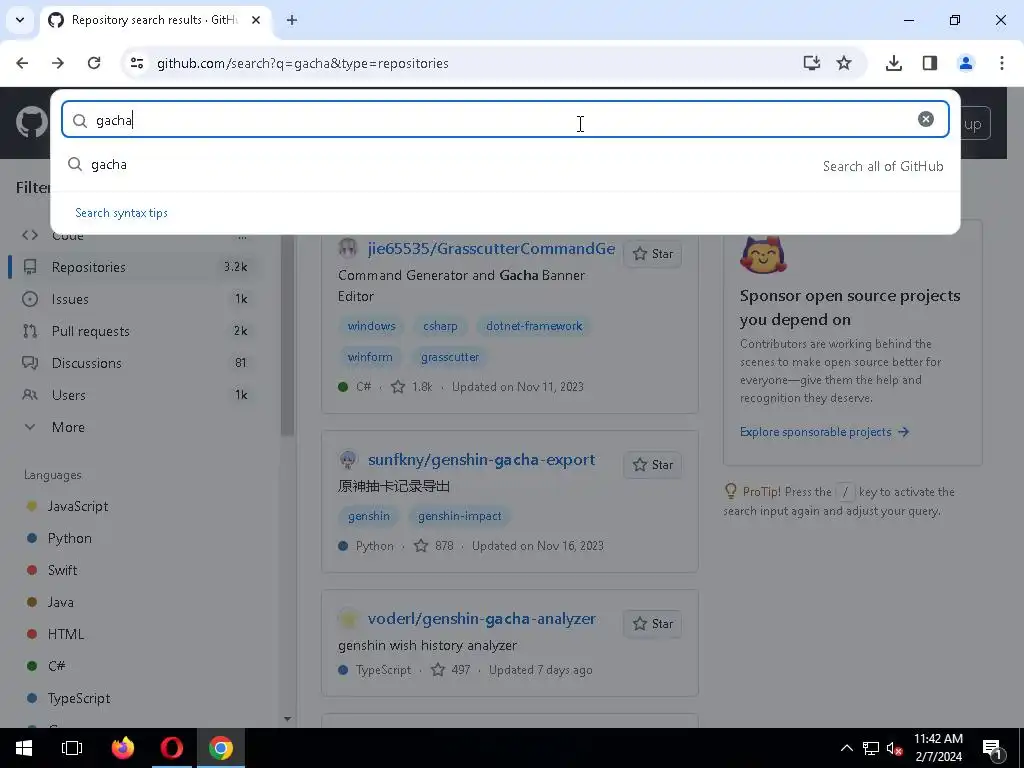Star the jie65535 repository

click(x=652, y=254)
